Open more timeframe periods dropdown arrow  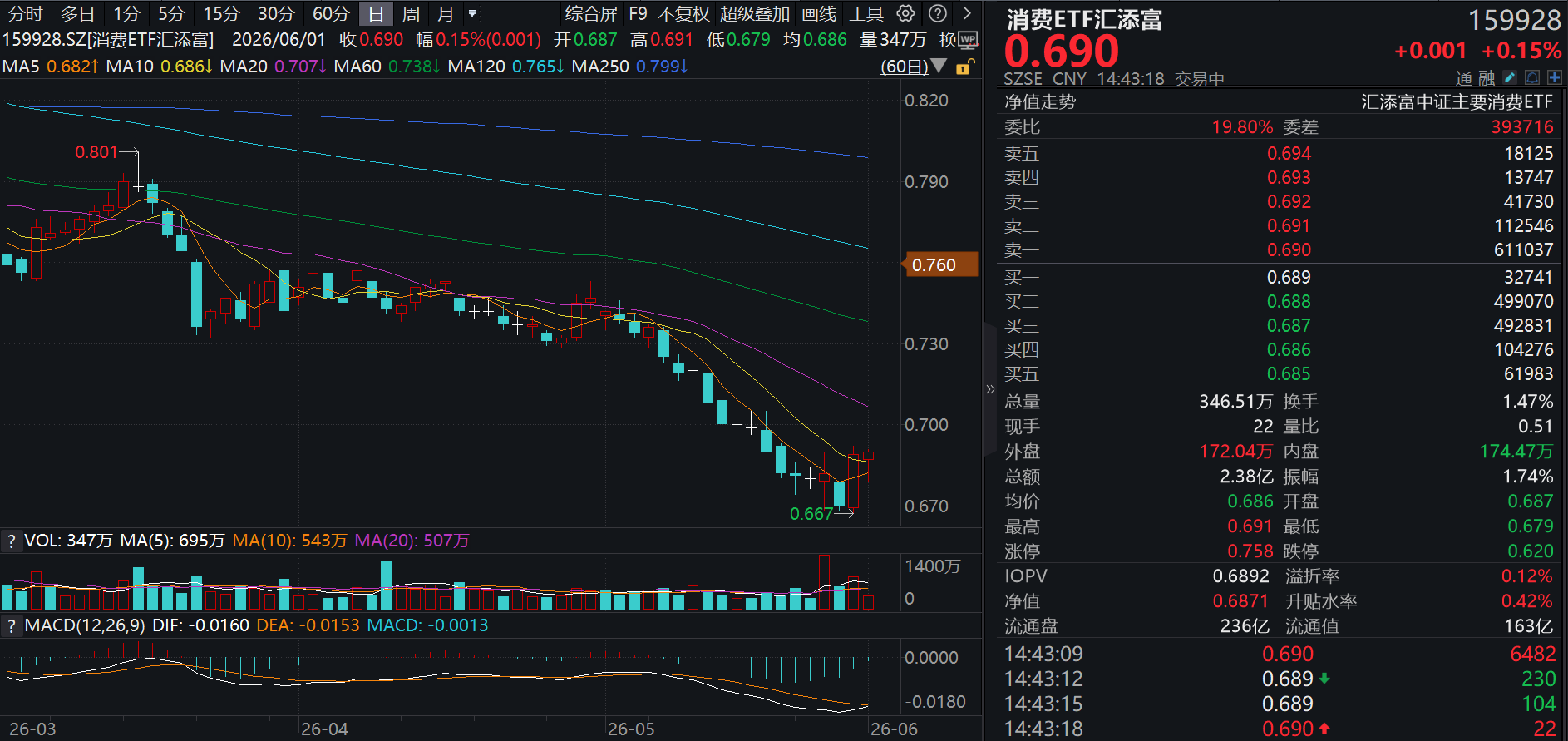click(x=472, y=13)
